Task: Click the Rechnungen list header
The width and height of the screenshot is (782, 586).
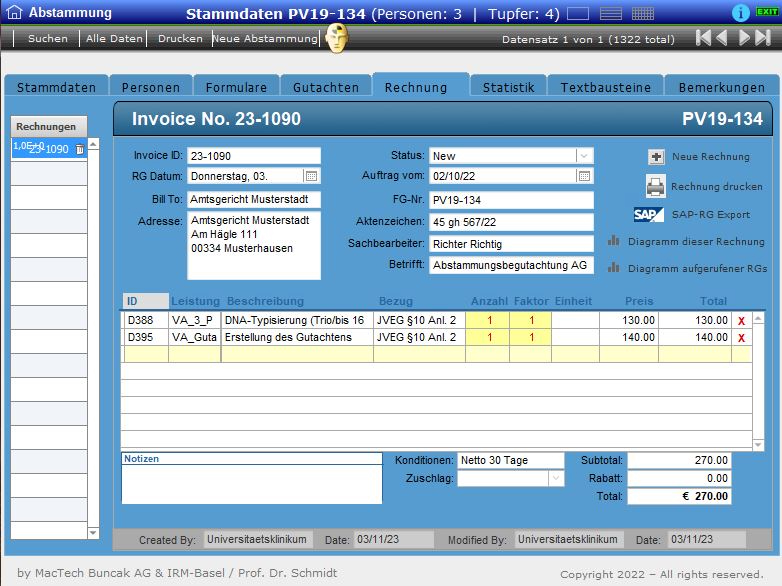Action: tap(48, 126)
